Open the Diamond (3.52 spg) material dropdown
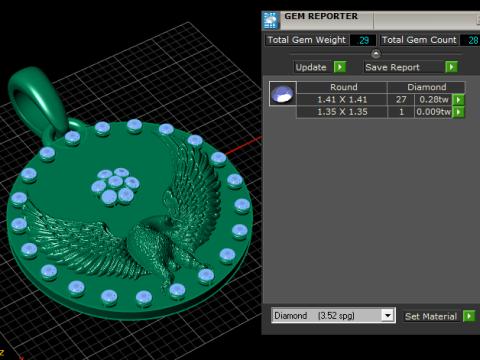This screenshot has height=360, width=480. [388, 315]
